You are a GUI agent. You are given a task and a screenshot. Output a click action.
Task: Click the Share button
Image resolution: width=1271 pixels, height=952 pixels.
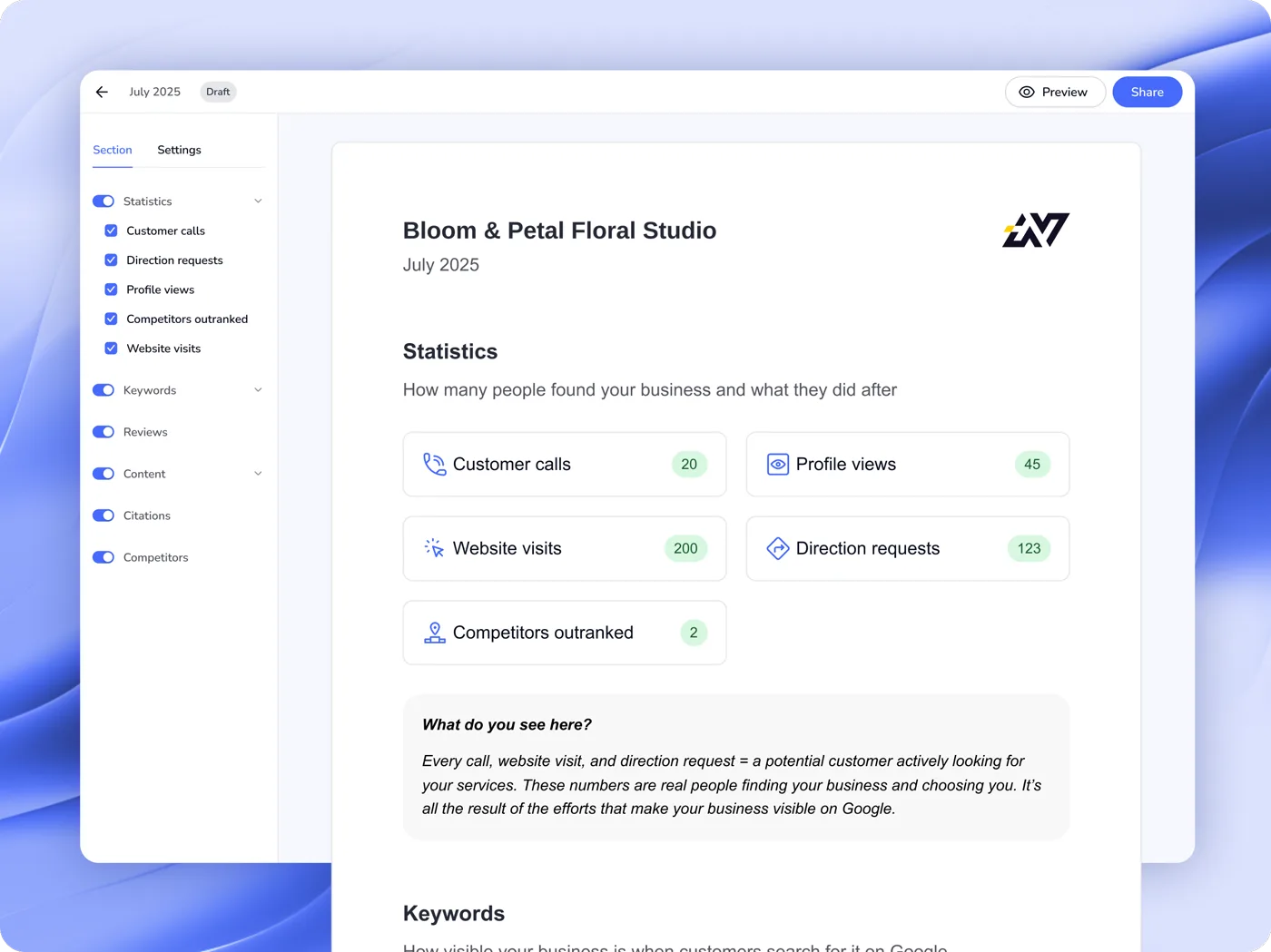tap(1148, 92)
